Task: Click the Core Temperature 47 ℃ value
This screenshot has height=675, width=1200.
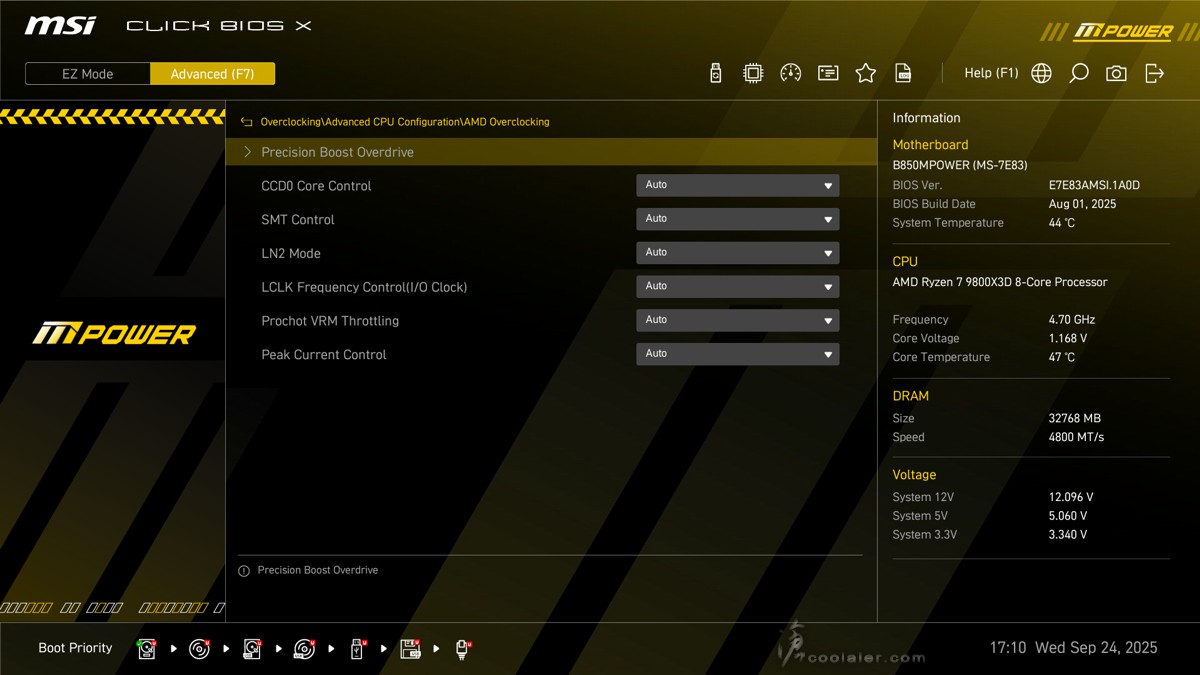Action: tap(1062, 357)
